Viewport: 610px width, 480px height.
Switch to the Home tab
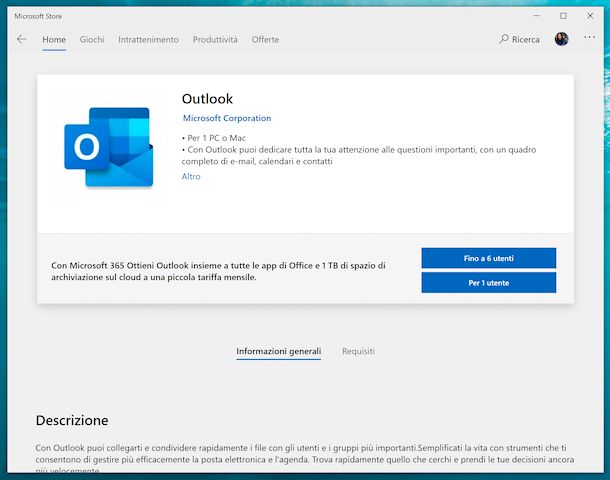[x=54, y=40]
